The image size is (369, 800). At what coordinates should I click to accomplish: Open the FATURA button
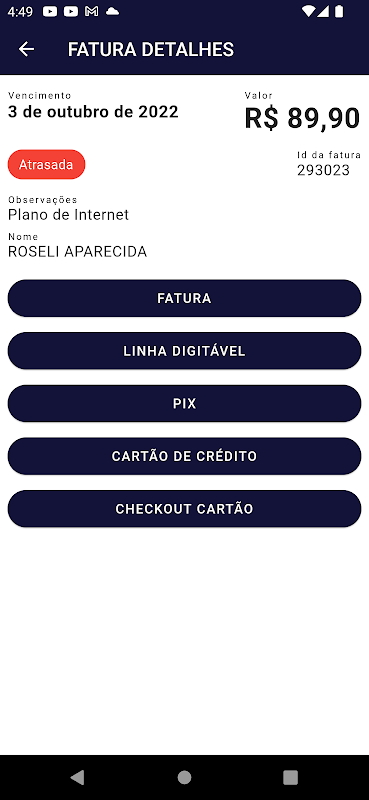(184, 298)
